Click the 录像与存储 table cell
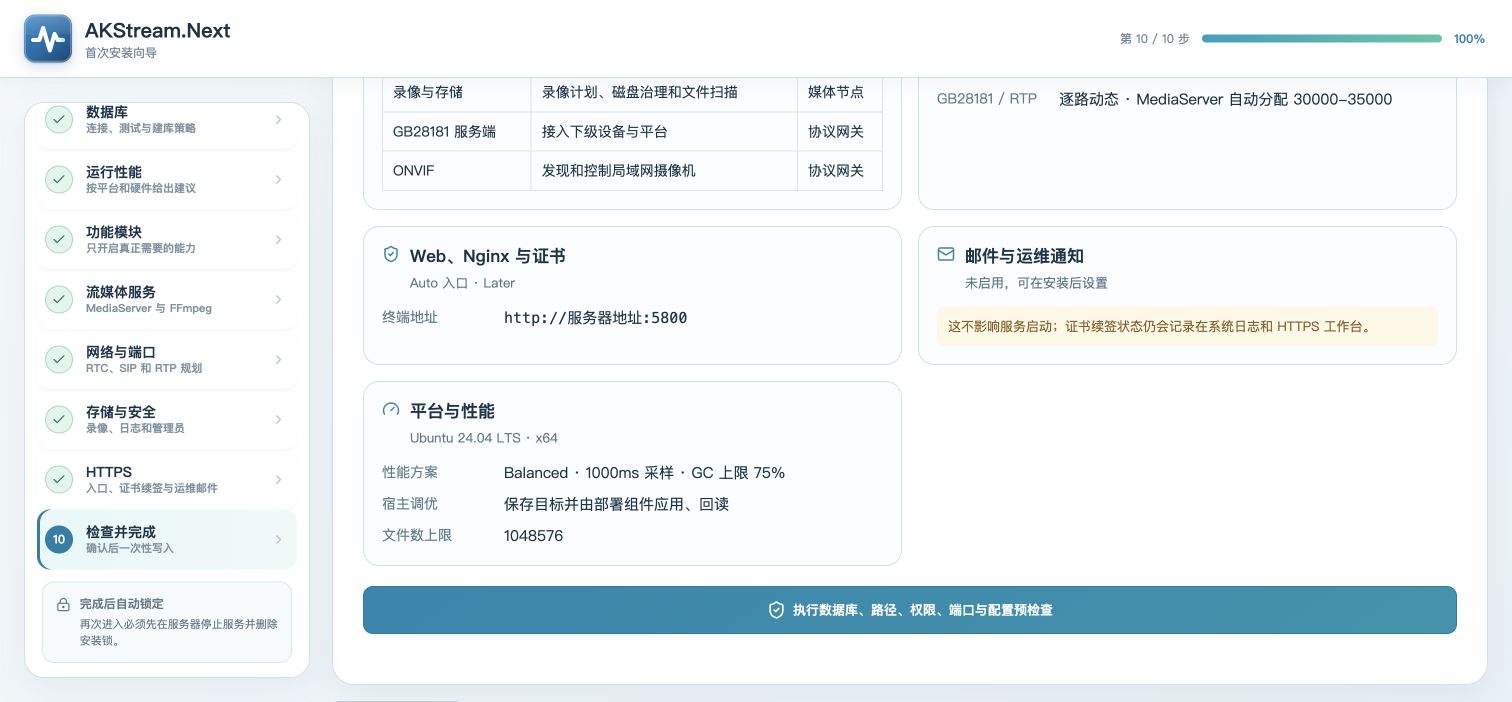 (457, 92)
